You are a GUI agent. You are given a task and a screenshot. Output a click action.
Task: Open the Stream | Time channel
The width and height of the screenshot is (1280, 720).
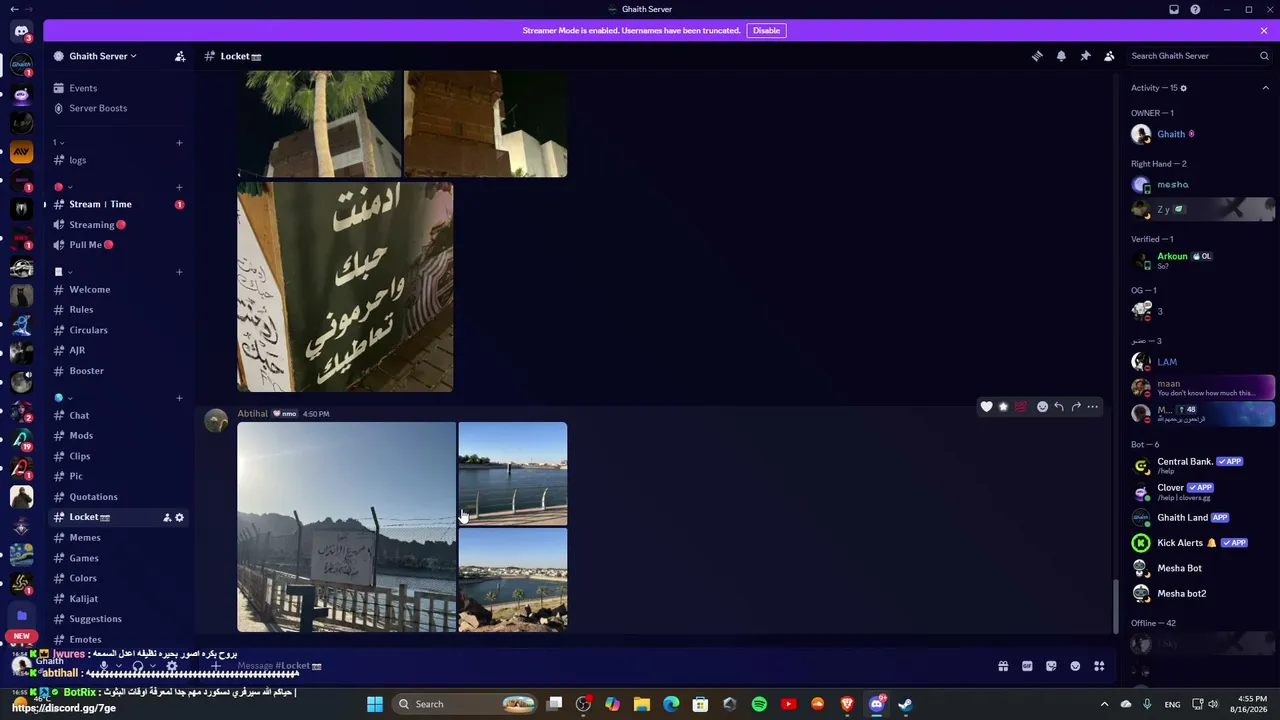(100, 204)
